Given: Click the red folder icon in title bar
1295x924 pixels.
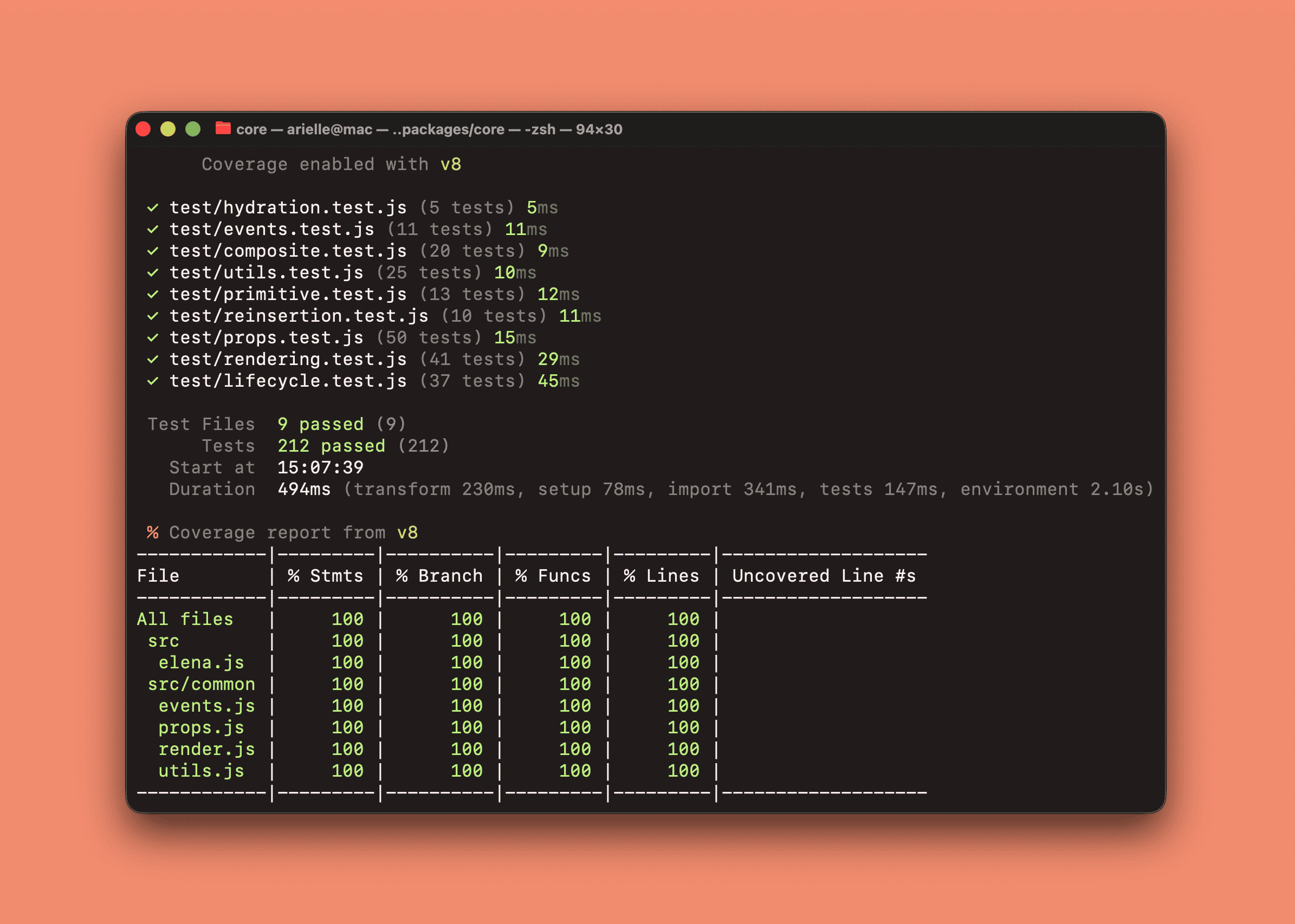Looking at the screenshot, I should [x=223, y=128].
